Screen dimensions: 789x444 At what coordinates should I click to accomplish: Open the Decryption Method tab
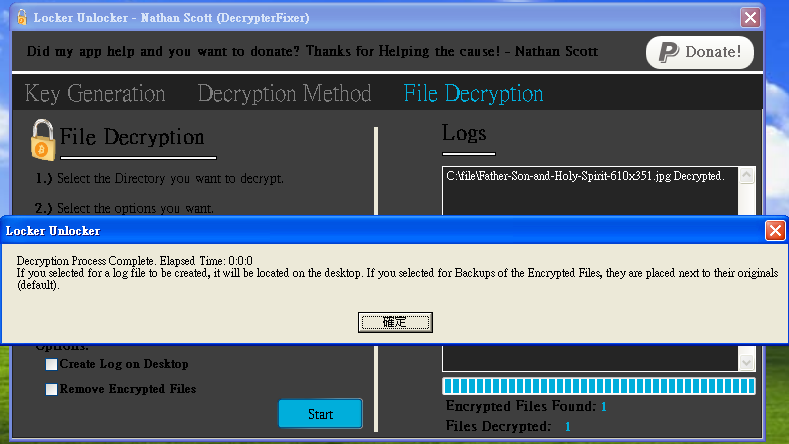coord(284,94)
